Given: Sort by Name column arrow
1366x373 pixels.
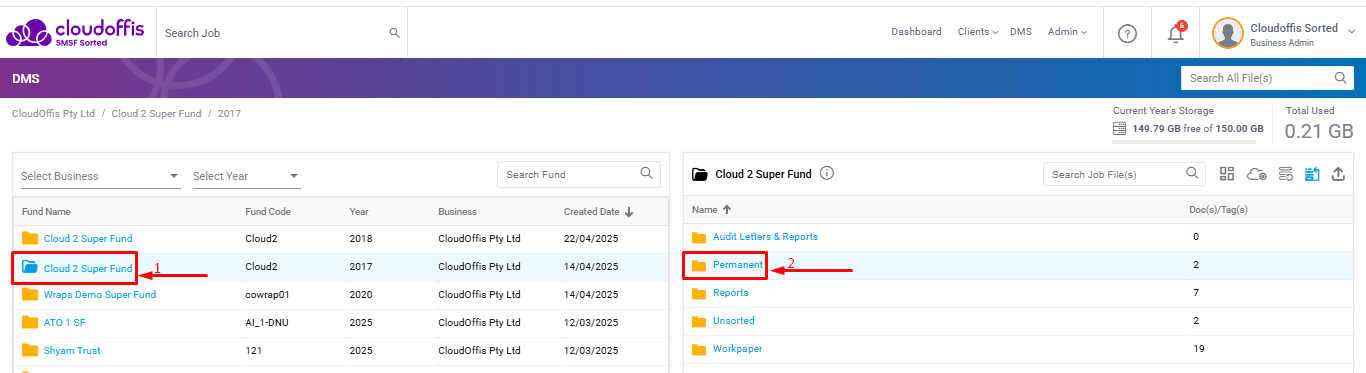Looking at the screenshot, I should [x=726, y=210].
